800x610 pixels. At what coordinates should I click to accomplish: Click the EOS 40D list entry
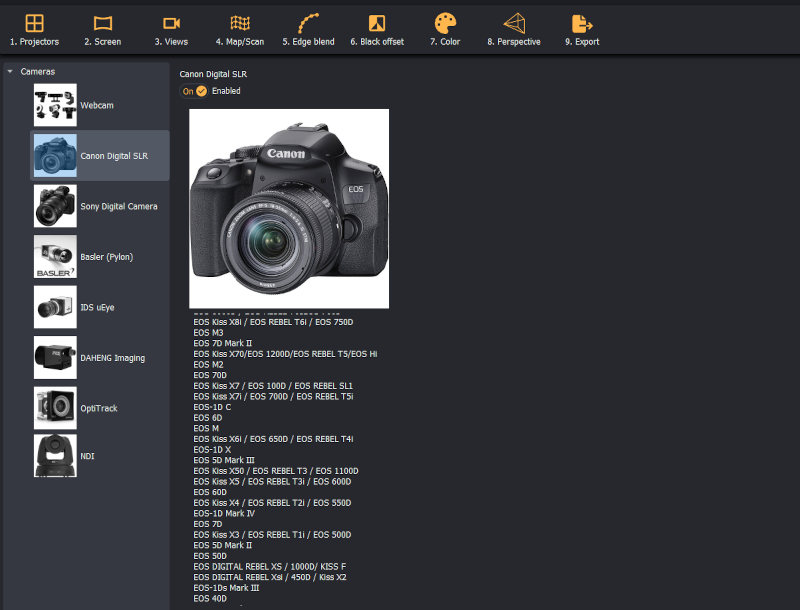point(210,599)
